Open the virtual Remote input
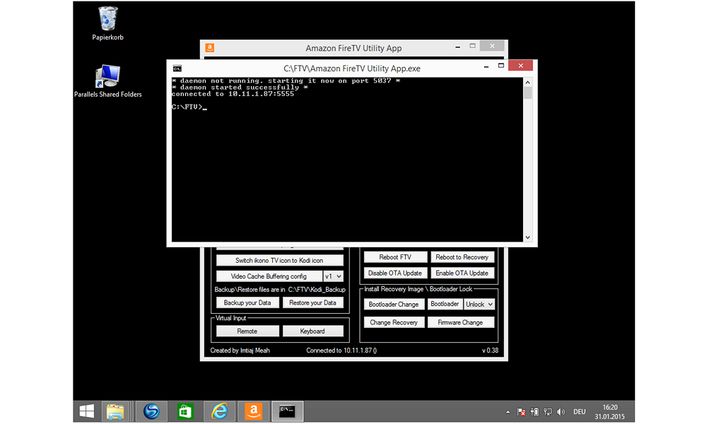The image size is (708, 424). (247, 331)
